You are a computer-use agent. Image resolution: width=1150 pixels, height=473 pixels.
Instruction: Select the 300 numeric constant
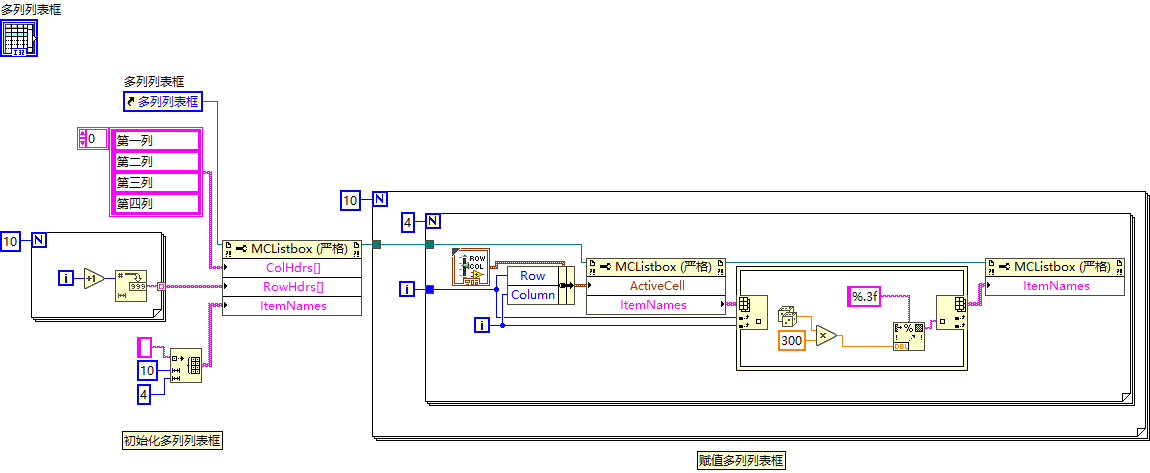click(791, 340)
